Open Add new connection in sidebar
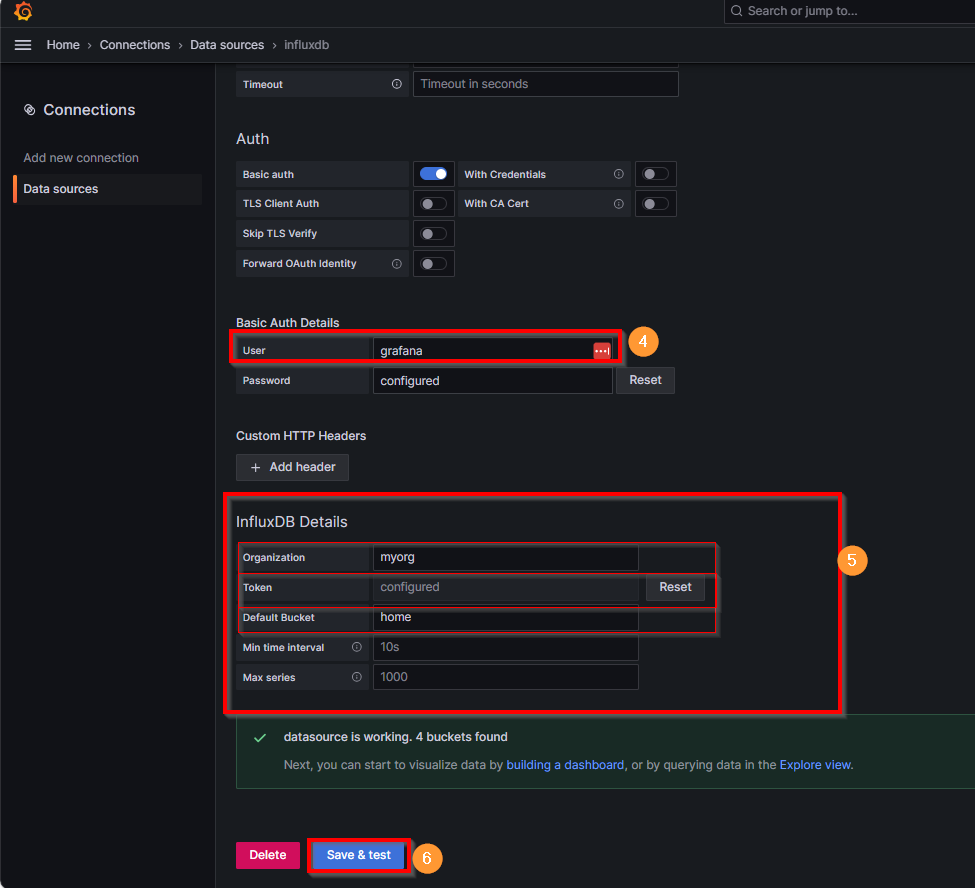 pos(81,158)
